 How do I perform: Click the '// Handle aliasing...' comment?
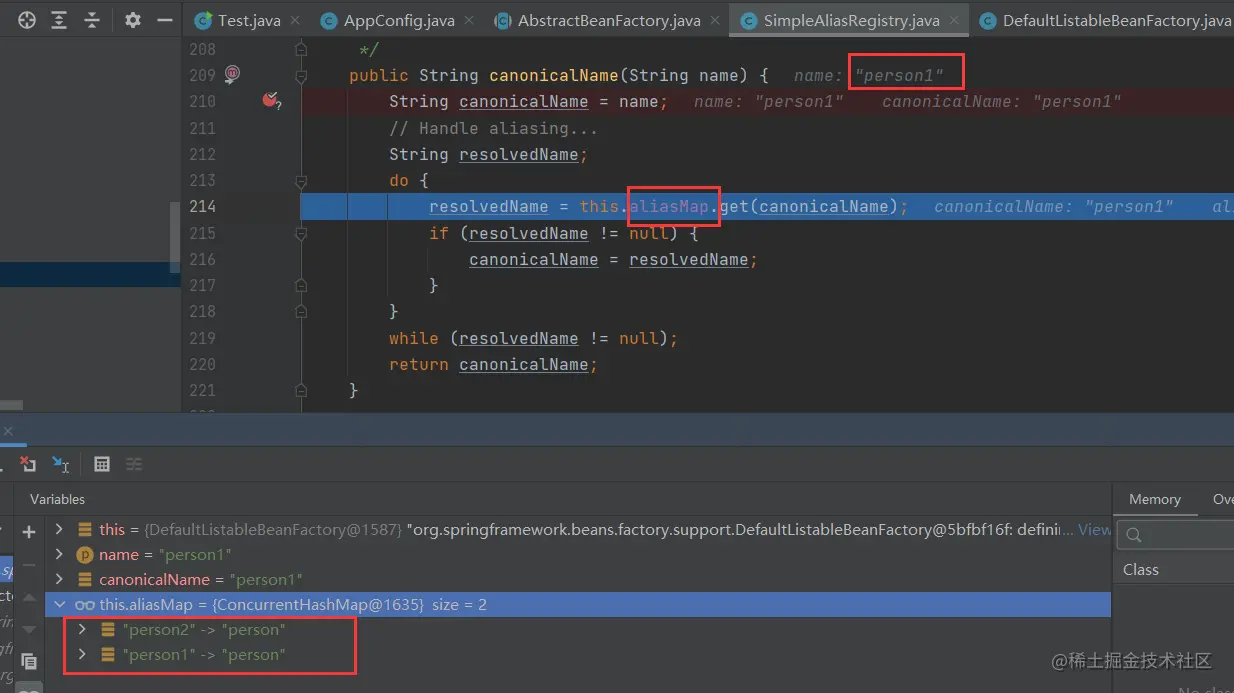click(x=493, y=128)
